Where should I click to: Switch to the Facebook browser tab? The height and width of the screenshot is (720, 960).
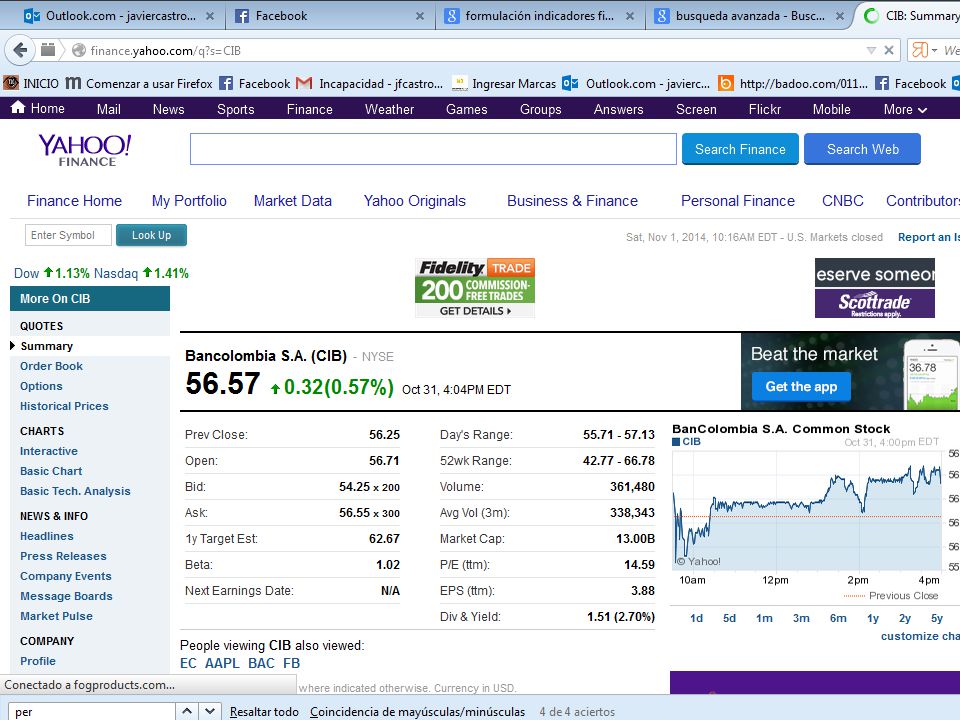[331, 16]
